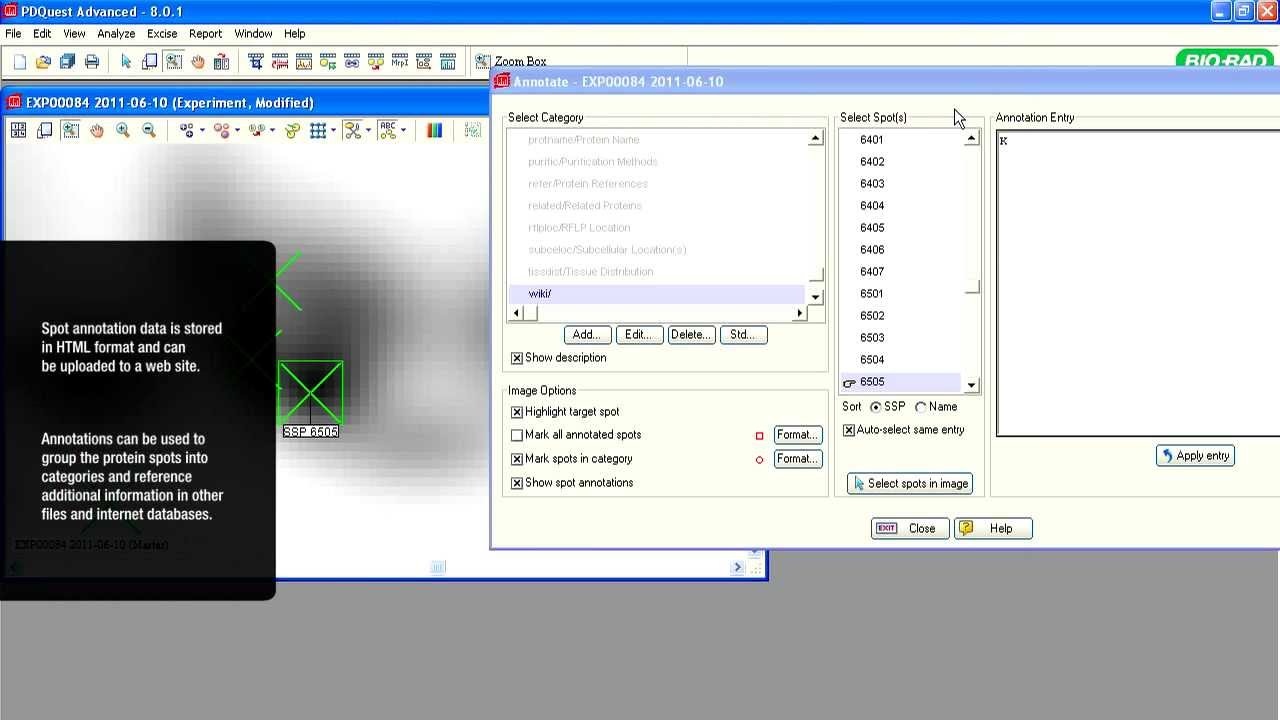This screenshot has height=720, width=1280.
Task: Click the green yellow spot link icon
Action: point(292,130)
